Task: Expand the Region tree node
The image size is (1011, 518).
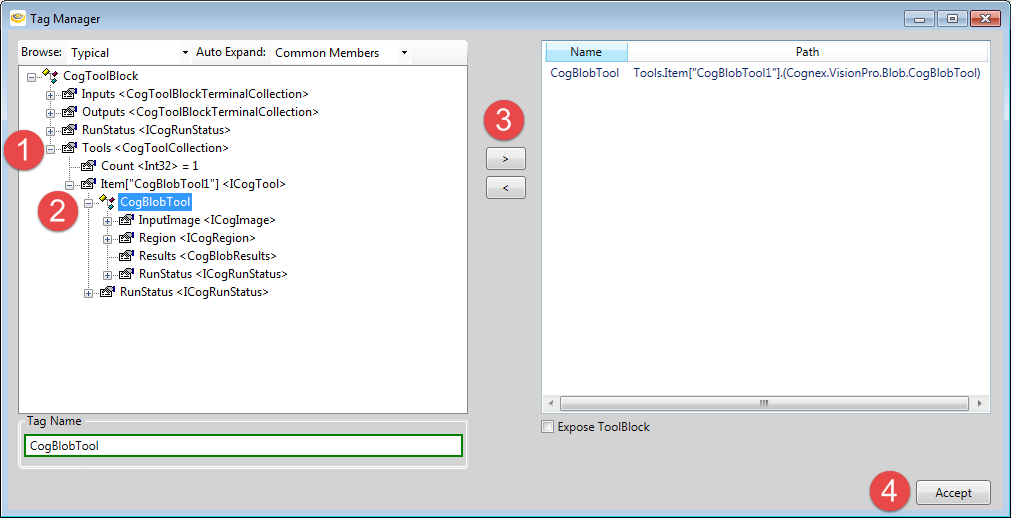Action: (x=108, y=238)
